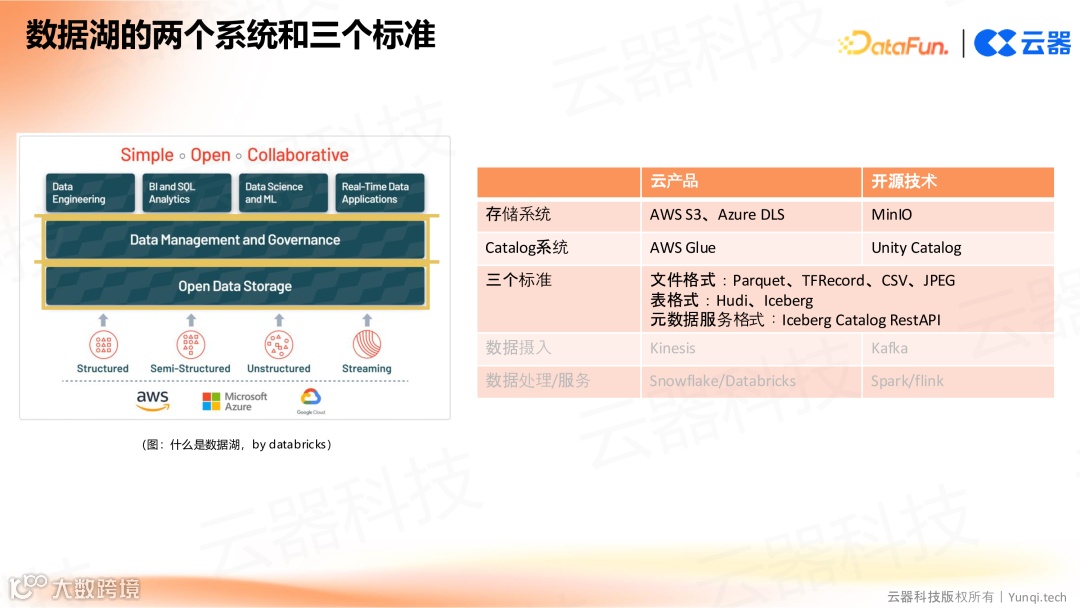Click the 开源技术 column header
The width and height of the screenshot is (1080, 608).
[958, 182]
